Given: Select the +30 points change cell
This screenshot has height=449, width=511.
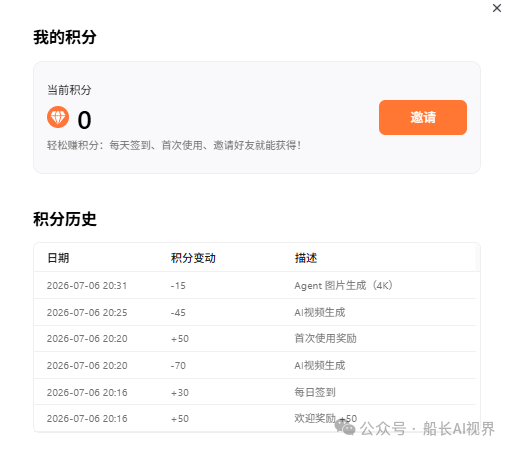Looking at the screenshot, I should [180, 393].
